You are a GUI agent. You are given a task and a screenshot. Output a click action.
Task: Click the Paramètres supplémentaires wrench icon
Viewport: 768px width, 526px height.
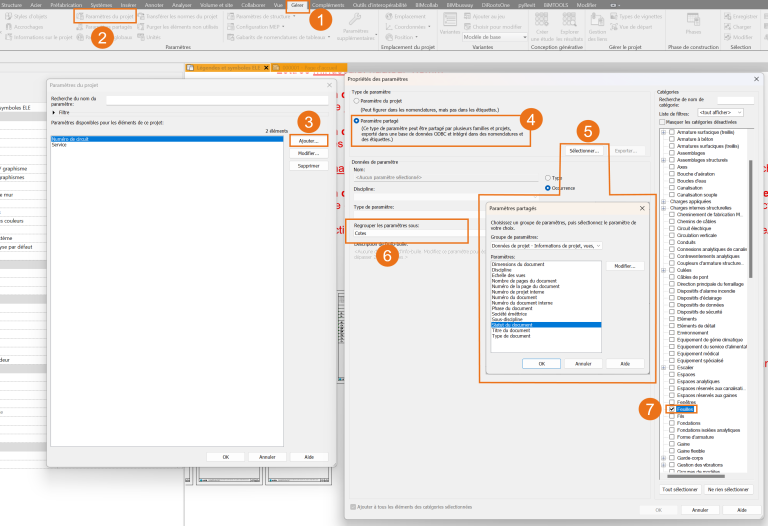pos(355,20)
